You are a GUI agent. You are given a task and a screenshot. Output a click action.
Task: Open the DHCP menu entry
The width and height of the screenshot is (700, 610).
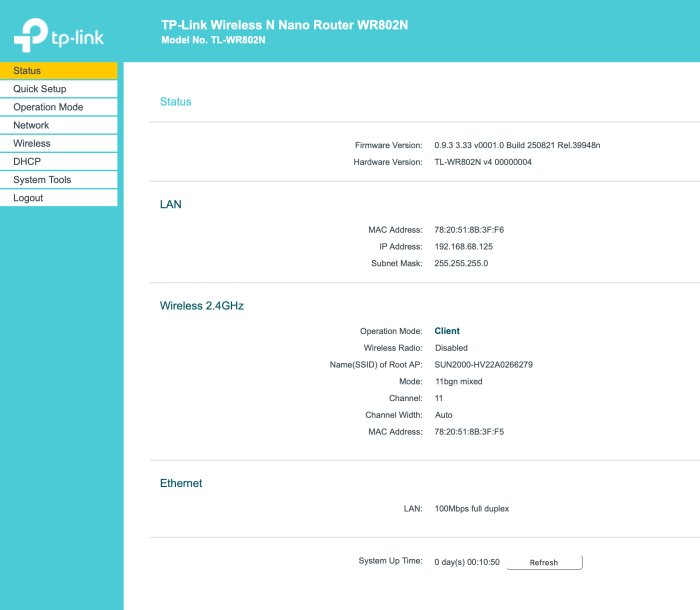coord(58,162)
